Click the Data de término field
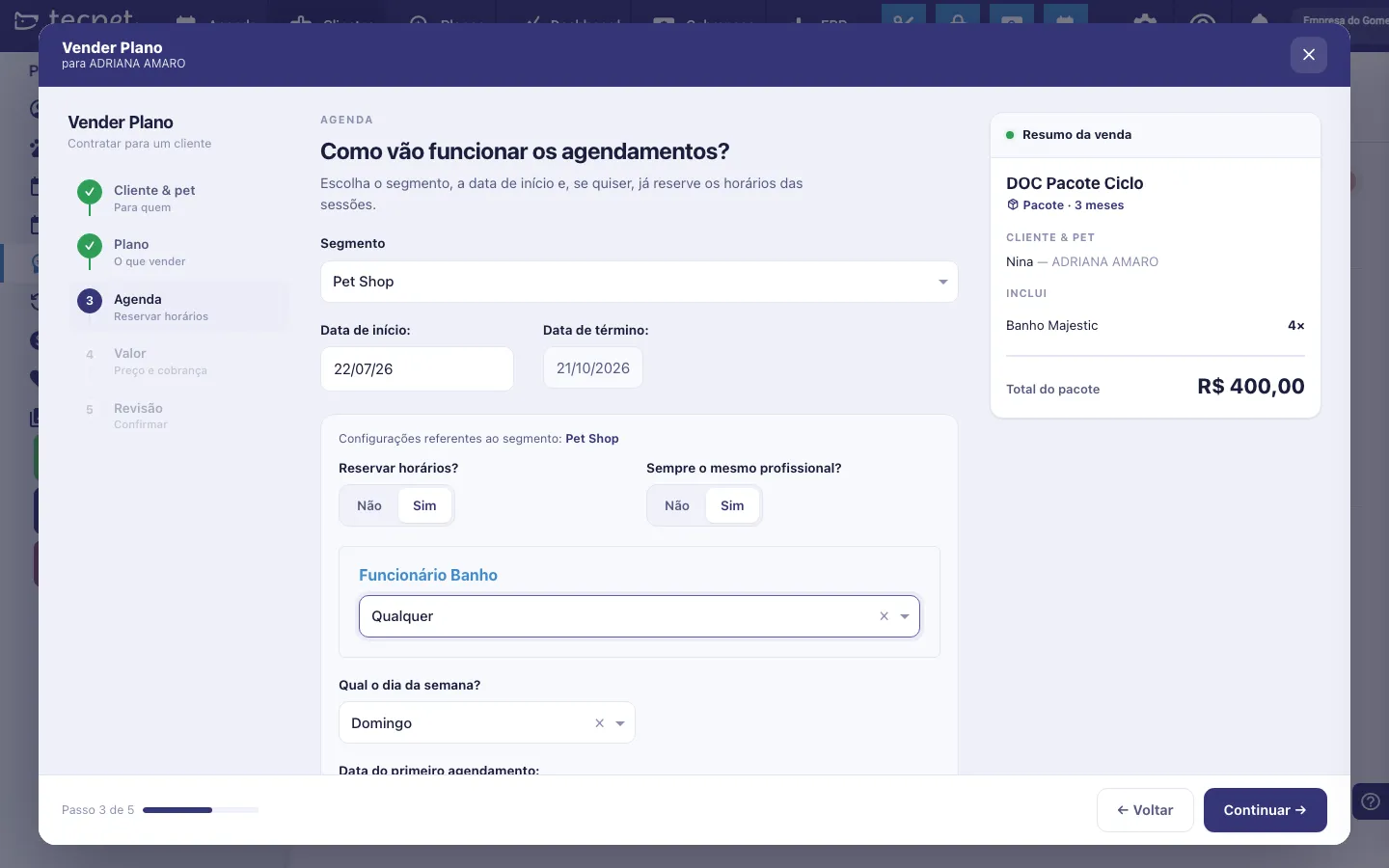 click(592, 367)
